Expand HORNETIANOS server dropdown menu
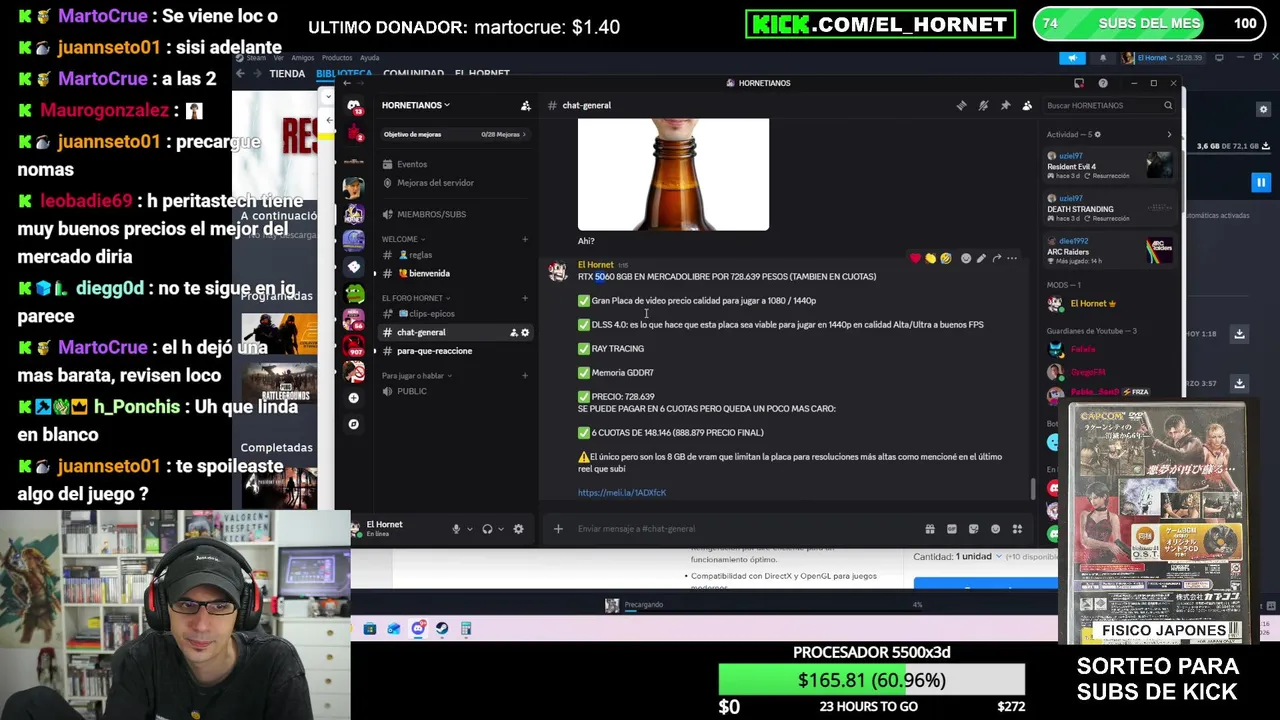1280x720 pixels. click(416, 105)
